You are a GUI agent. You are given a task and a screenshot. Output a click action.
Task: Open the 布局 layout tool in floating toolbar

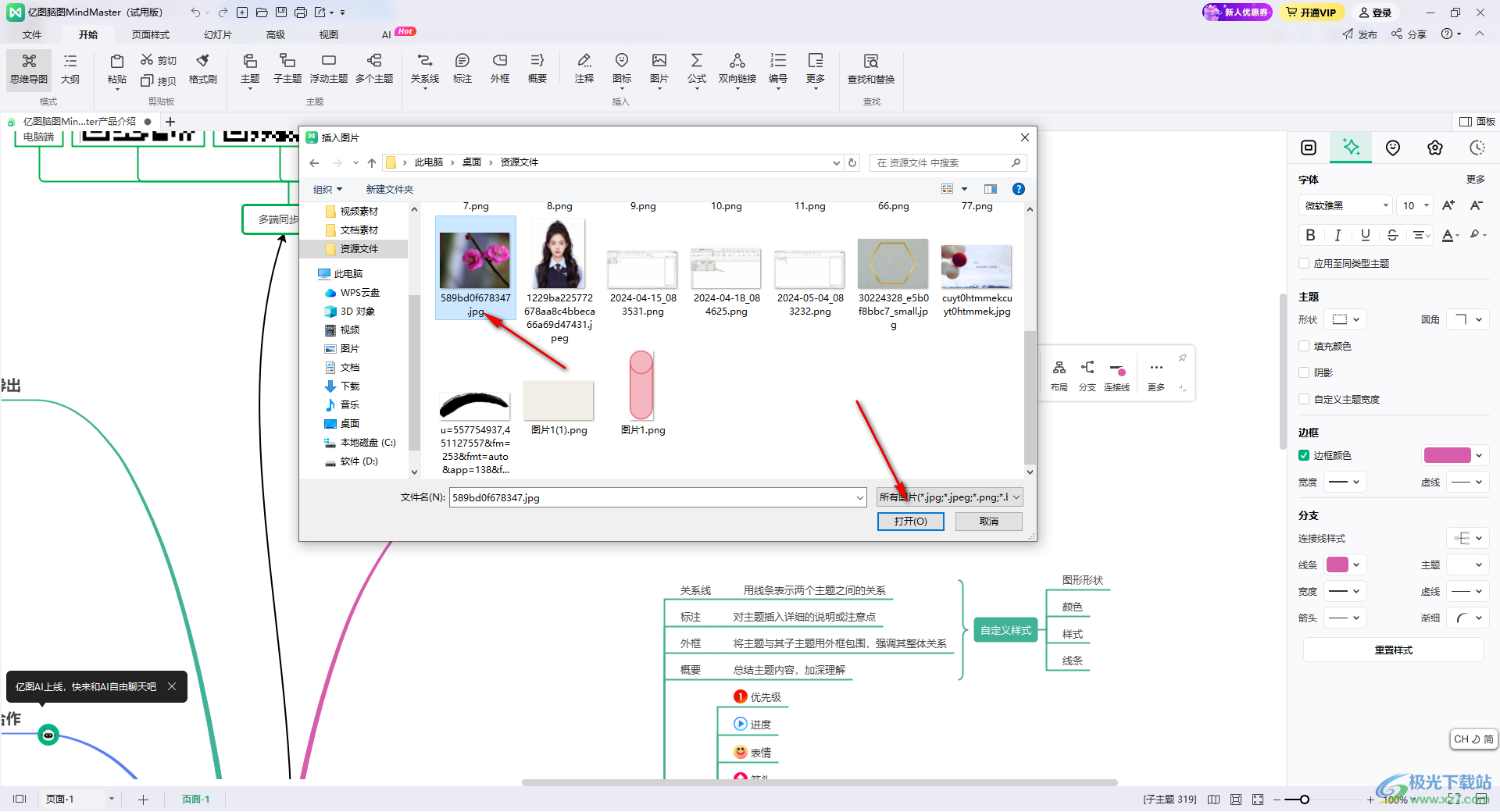pos(1059,375)
